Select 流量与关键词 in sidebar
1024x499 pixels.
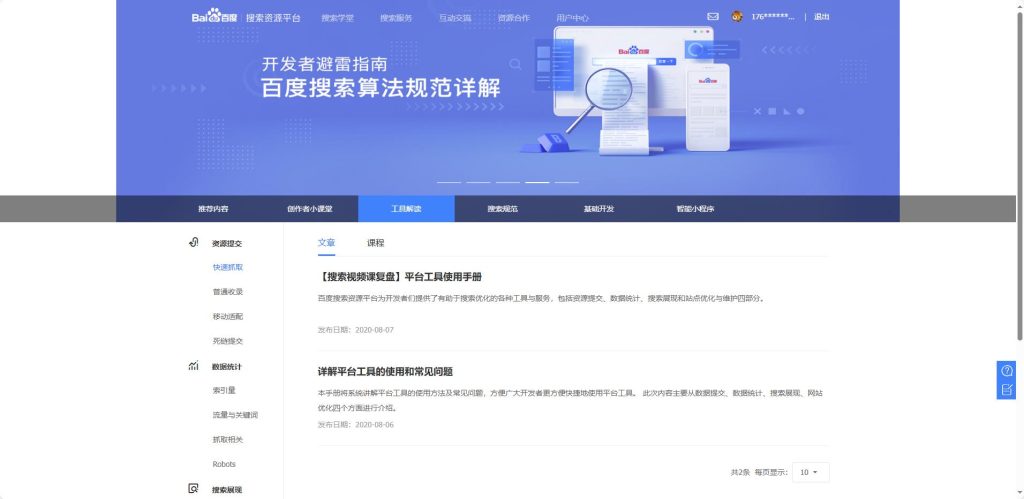pyautogui.click(x=235, y=415)
